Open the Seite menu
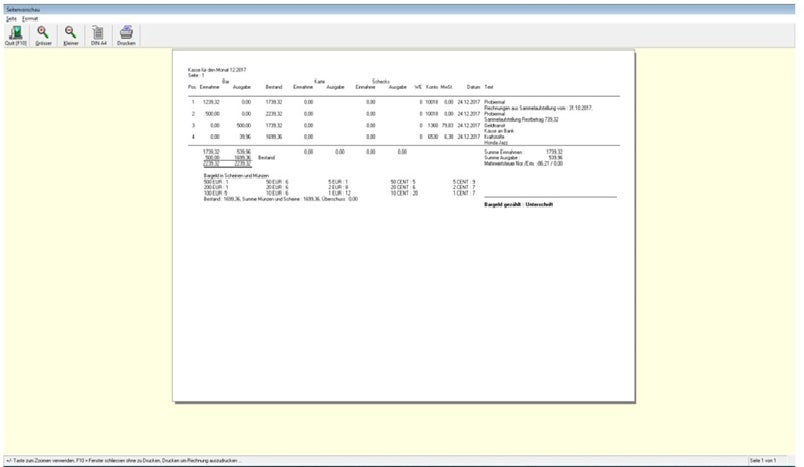The image size is (804, 467). [x=11, y=18]
